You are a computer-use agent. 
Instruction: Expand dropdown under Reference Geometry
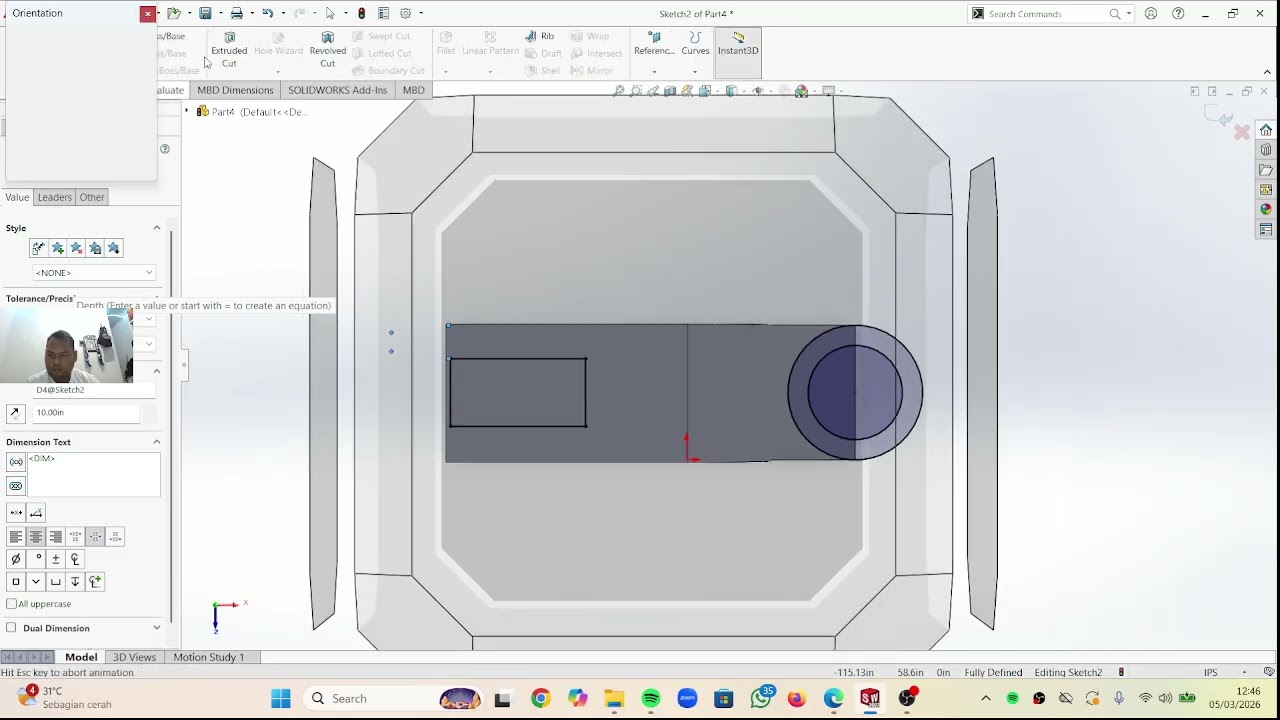pos(654,71)
